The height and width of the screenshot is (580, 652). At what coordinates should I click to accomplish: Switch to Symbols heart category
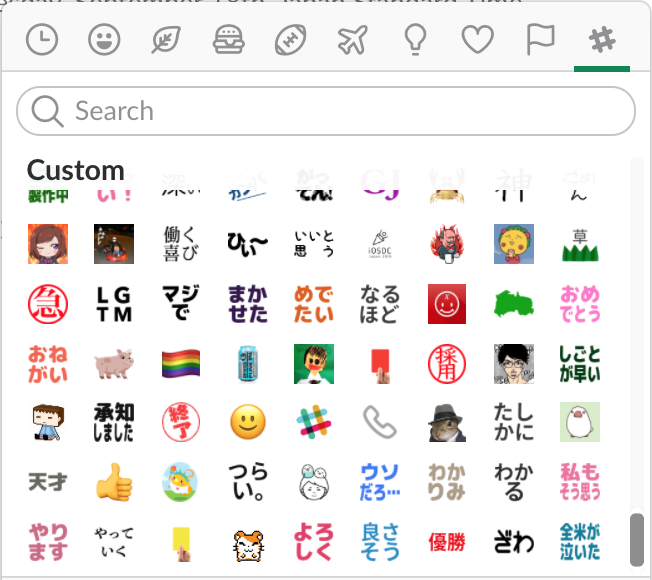pyautogui.click(x=478, y=40)
